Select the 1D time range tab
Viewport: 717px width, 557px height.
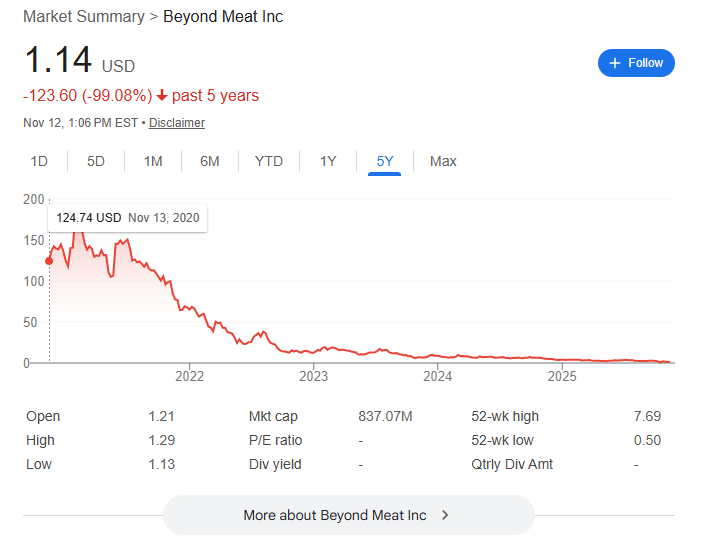click(39, 161)
